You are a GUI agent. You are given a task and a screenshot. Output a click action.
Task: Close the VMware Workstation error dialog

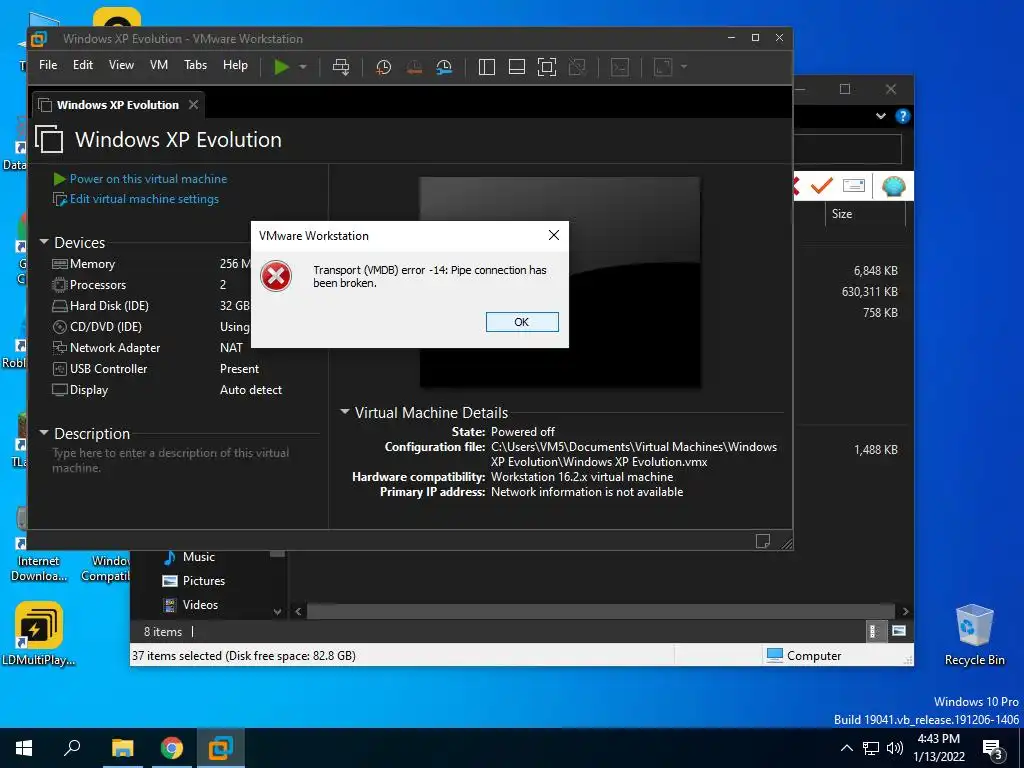554,235
